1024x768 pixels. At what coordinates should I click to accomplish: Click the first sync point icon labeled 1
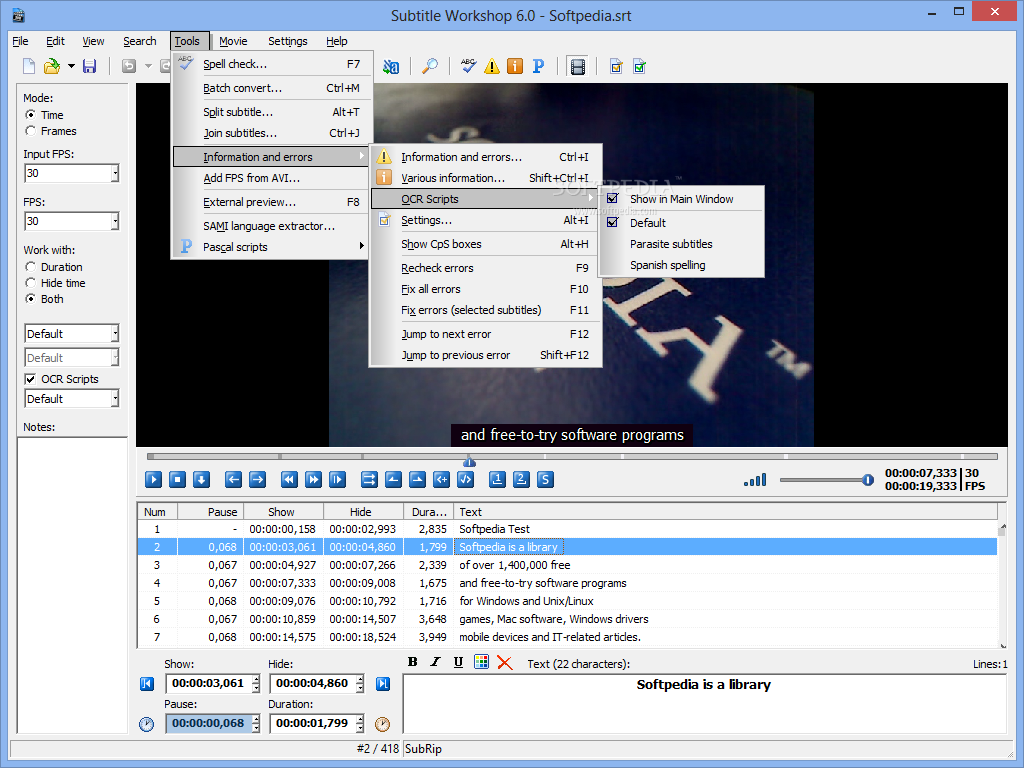click(x=497, y=479)
